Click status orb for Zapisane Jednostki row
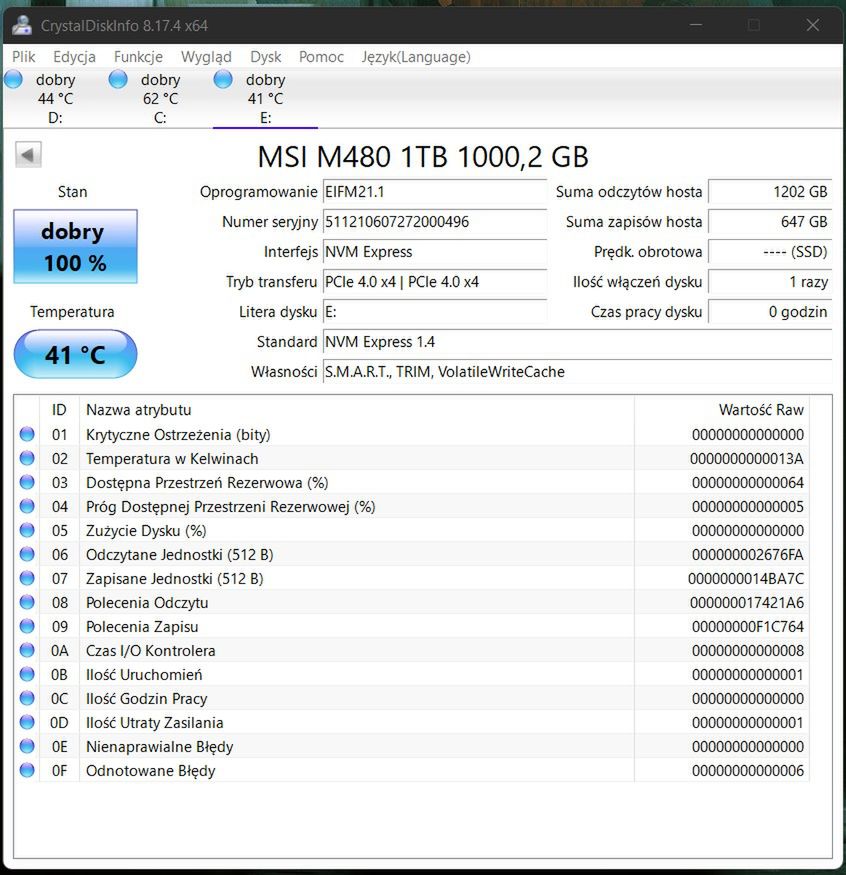 click(x=27, y=578)
